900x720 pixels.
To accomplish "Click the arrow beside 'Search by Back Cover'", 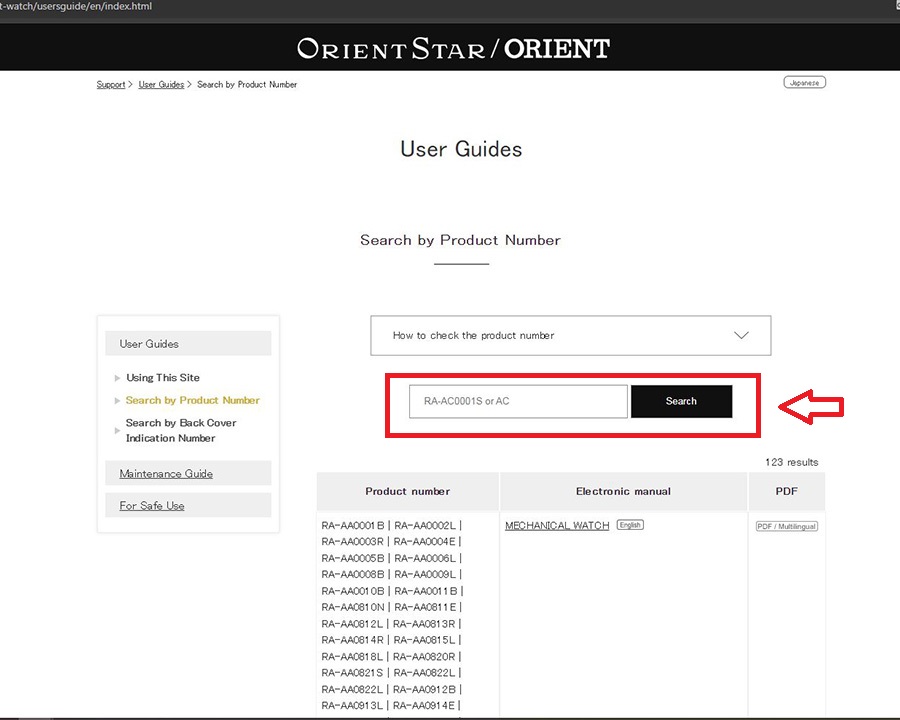I will pyautogui.click(x=117, y=430).
